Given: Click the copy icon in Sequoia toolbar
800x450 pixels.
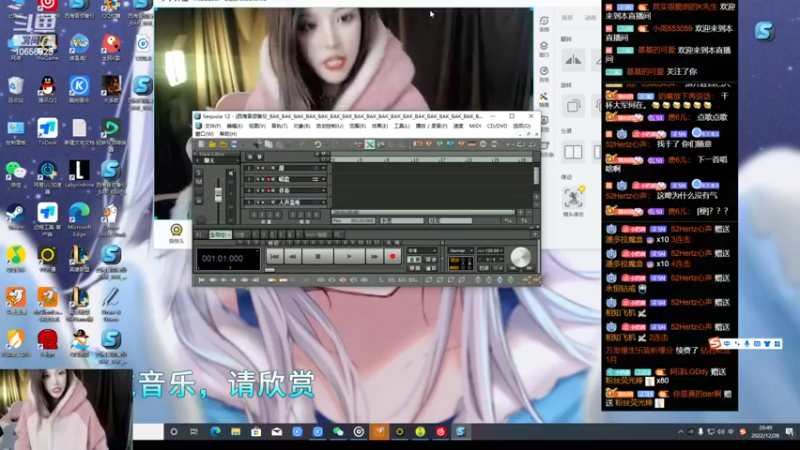Looking at the screenshot, I should point(269,144).
